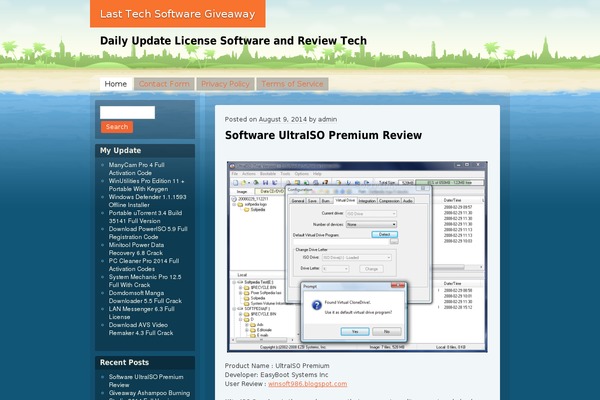Open WinUtilities Pro Edition 11 Portable post
Screen dimensions: 600x400
pos(147,185)
